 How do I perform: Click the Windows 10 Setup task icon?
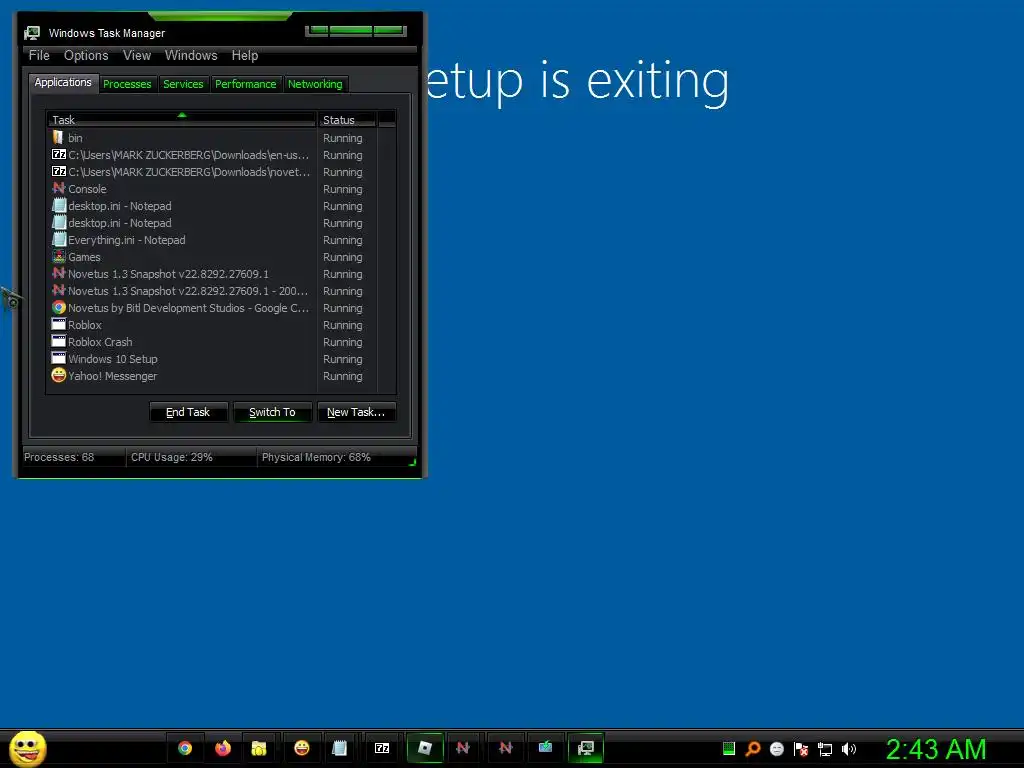pyautogui.click(x=58, y=359)
